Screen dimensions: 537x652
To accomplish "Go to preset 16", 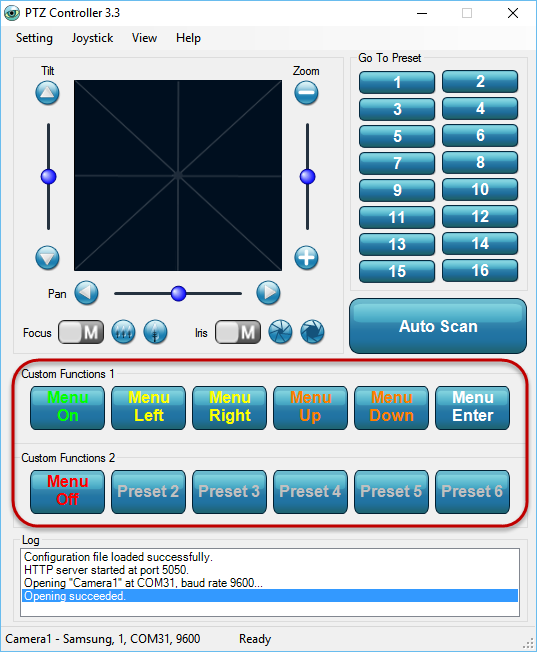I will (x=480, y=270).
